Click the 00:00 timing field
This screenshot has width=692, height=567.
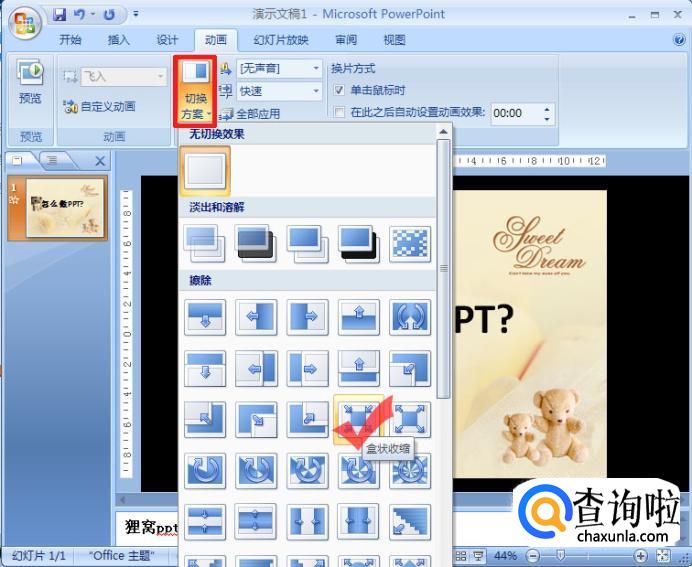[515, 113]
